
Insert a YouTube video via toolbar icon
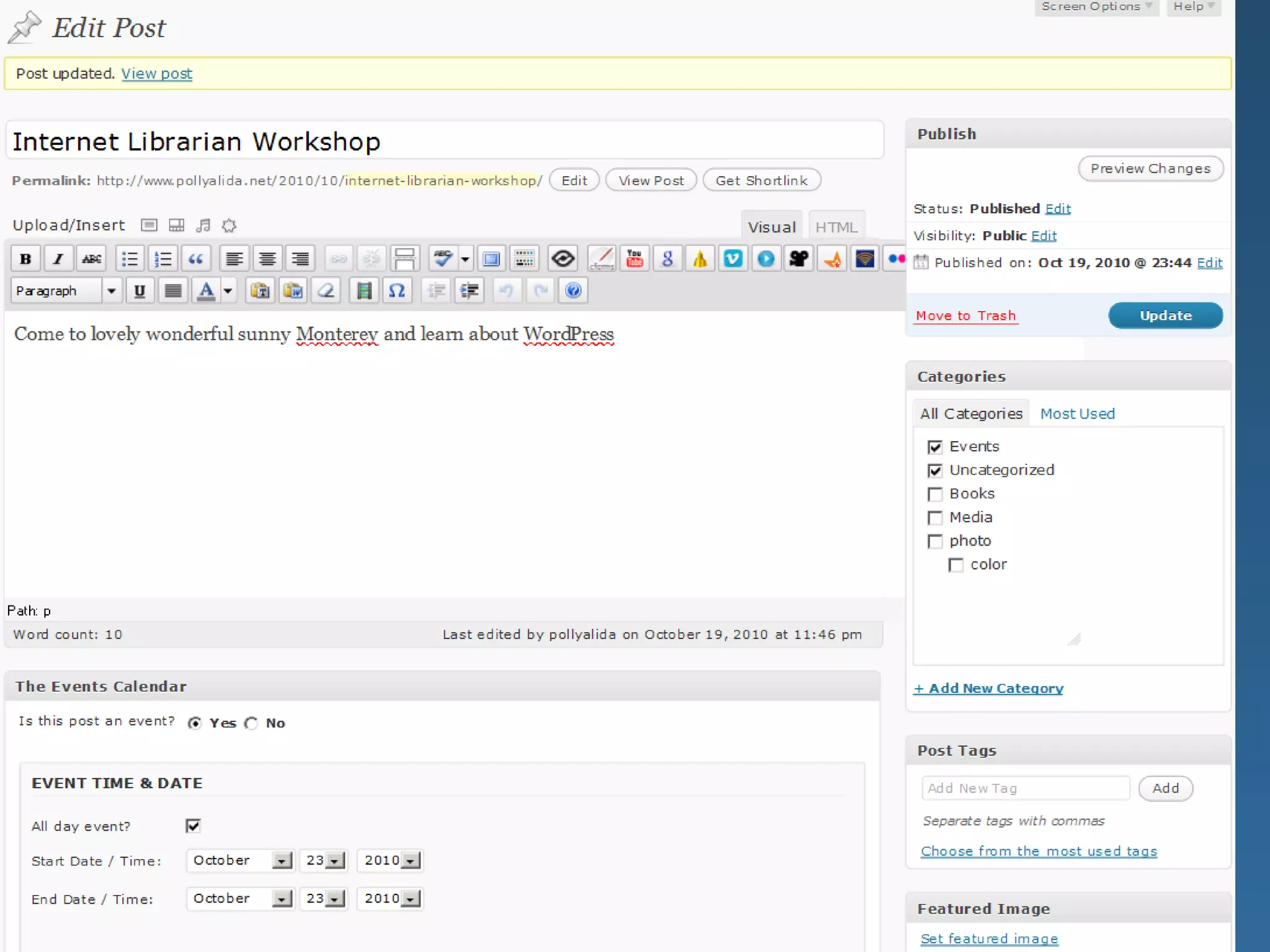[634, 258]
